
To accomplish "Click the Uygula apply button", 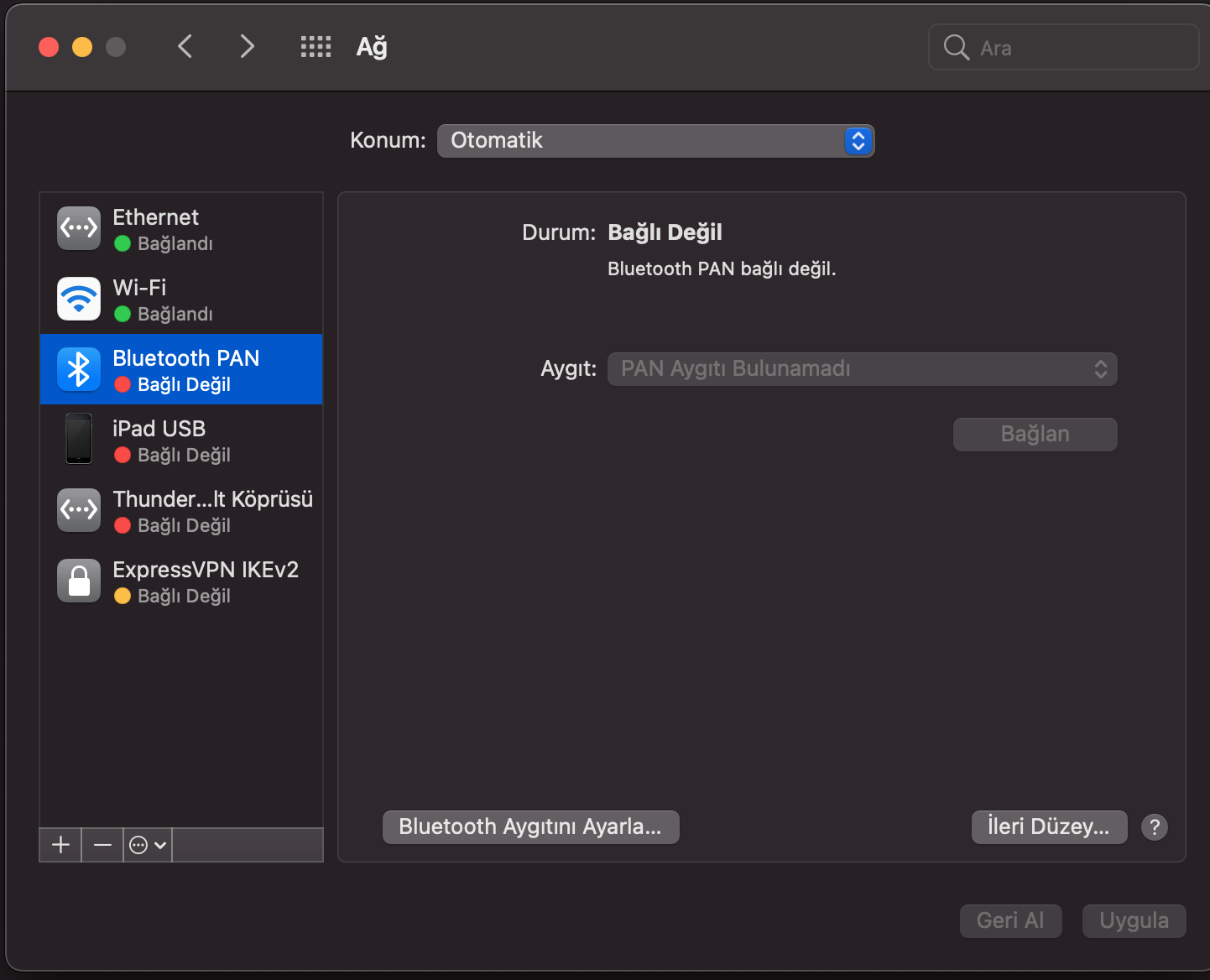I will coord(1134,921).
